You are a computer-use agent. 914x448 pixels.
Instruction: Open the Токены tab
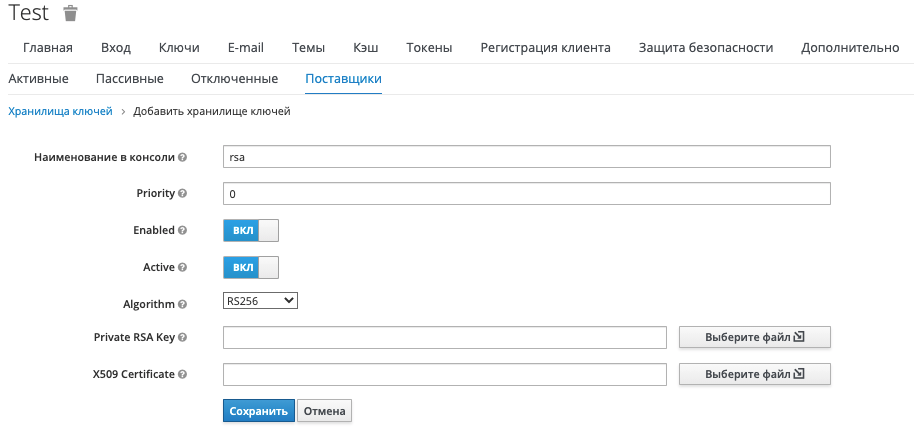tap(429, 47)
